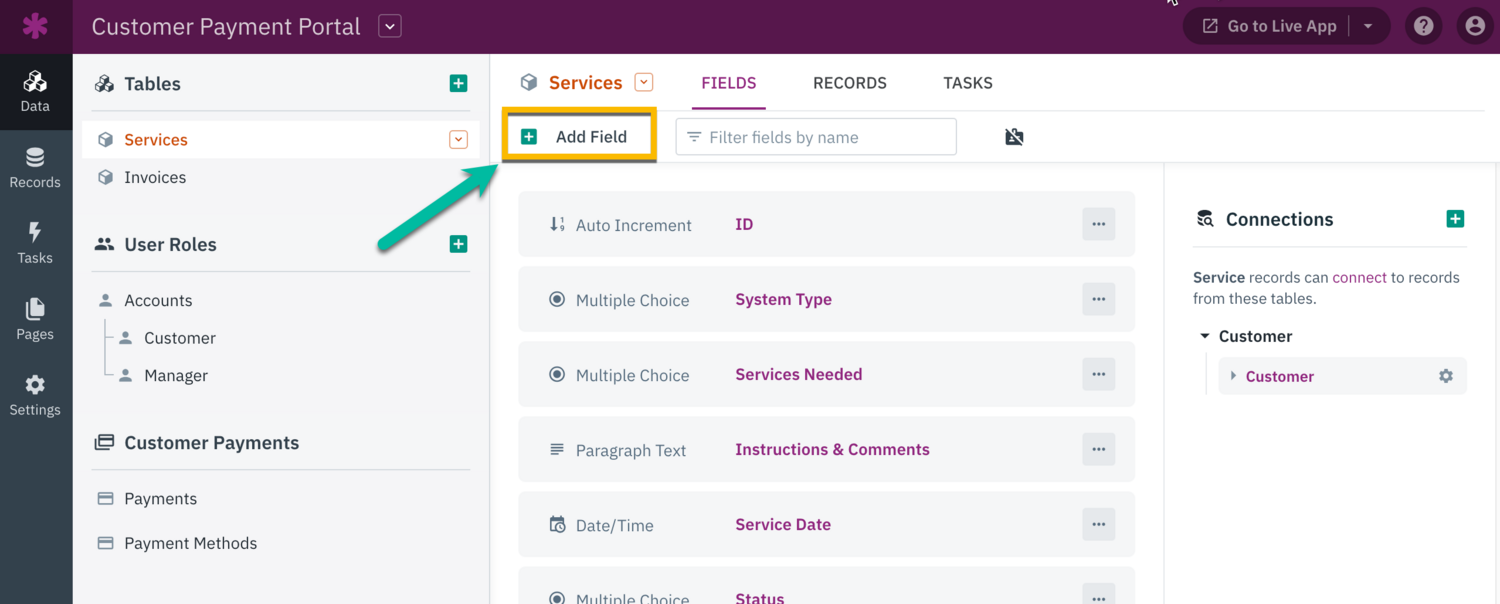Screen dimensions: 1500x604
Task: Switch to the RECORDS tab
Action: click(849, 83)
